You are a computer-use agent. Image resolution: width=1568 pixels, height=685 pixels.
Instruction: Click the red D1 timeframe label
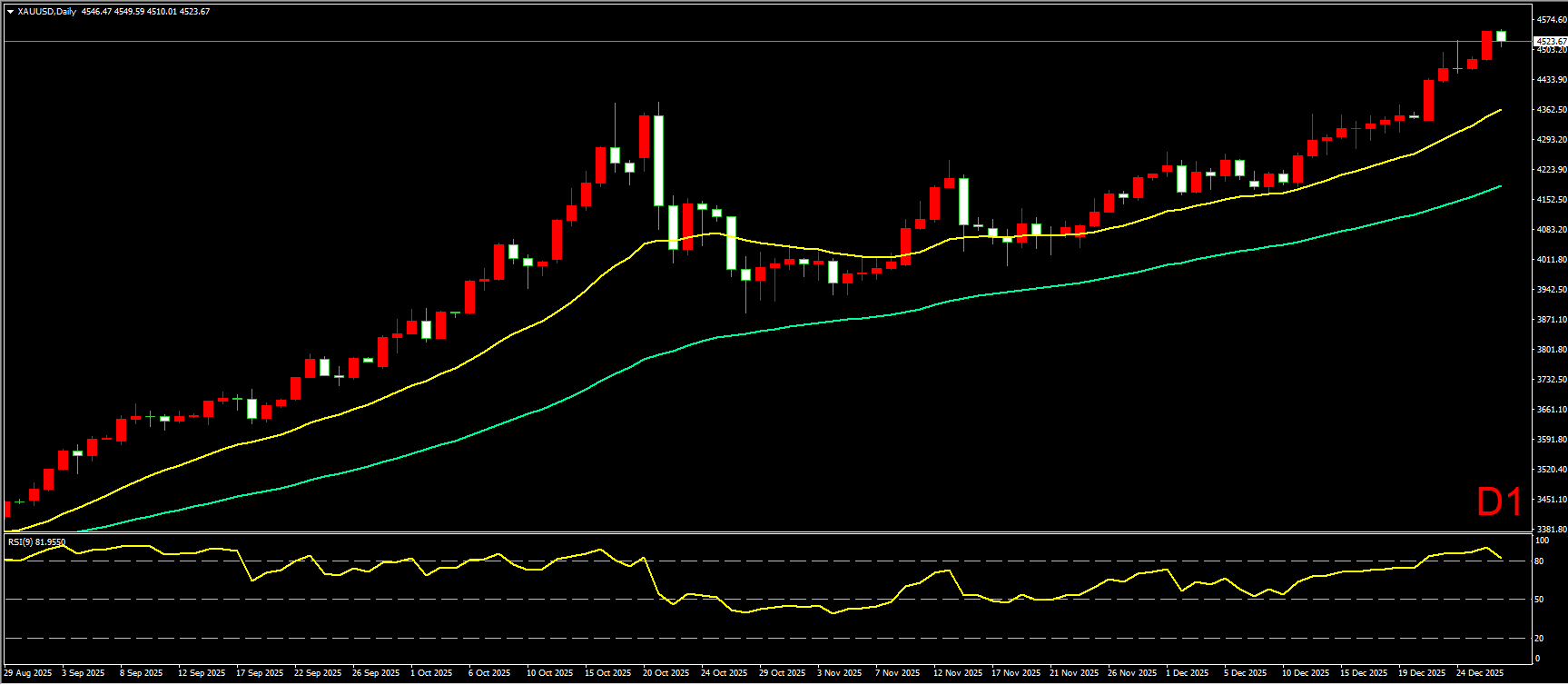[1499, 502]
